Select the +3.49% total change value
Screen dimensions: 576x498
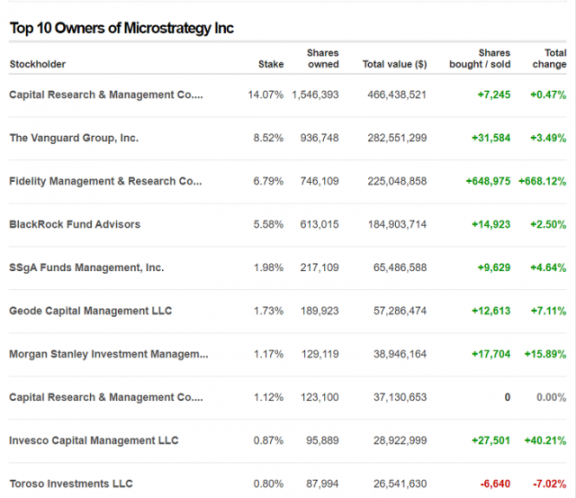548,138
